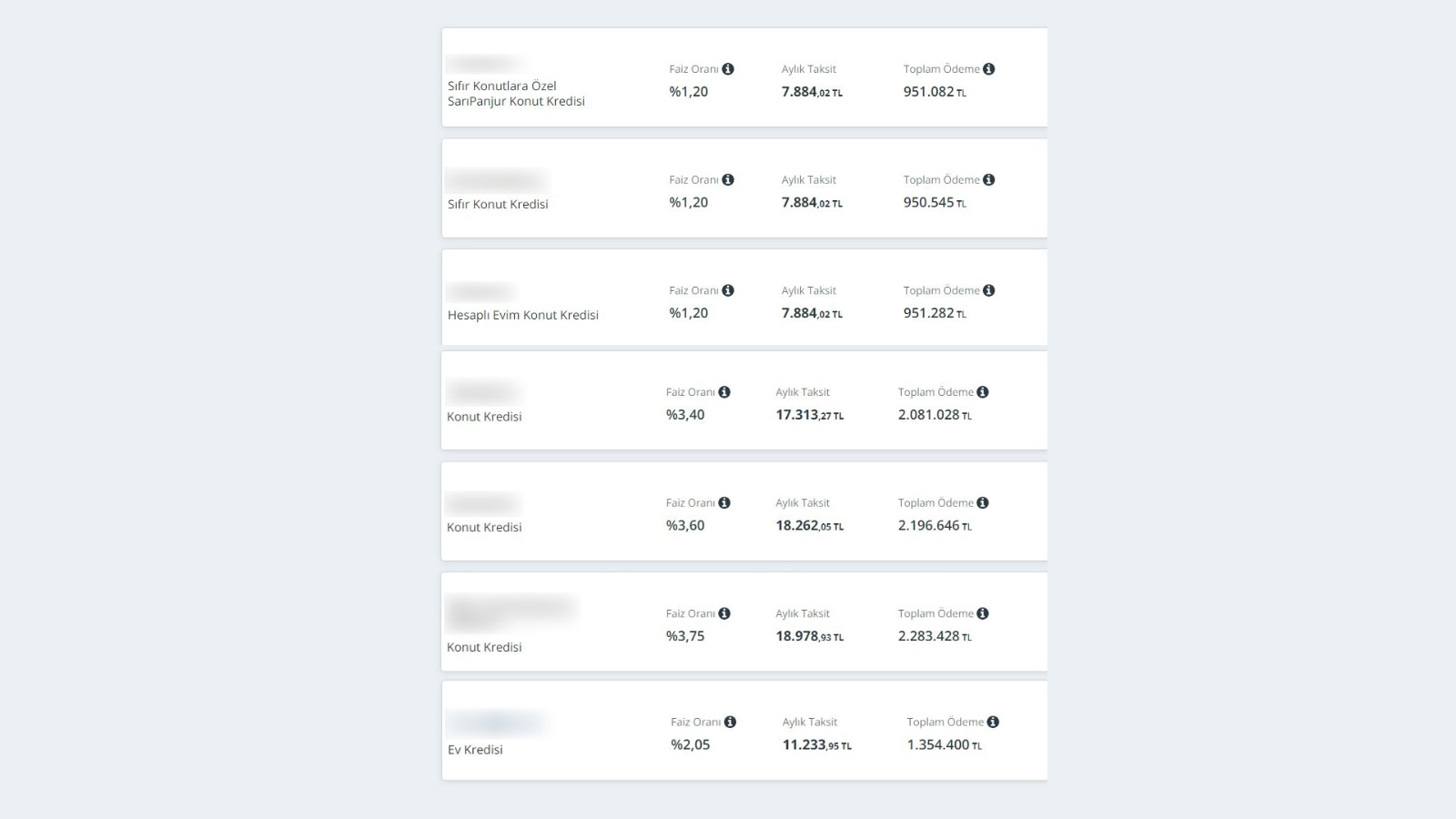Viewport: 1456px width, 819px height.
Task: Click the 17.313,27 TL monthly installment amount
Action: (x=810, y=415)
